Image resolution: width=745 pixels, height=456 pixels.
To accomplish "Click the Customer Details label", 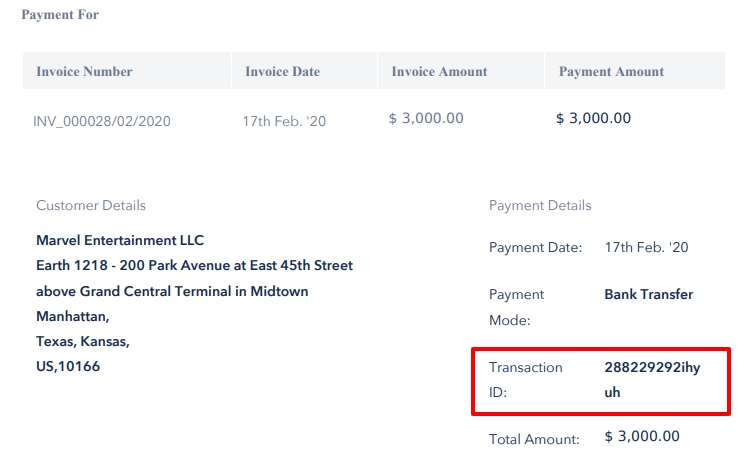I will (x=91, y=205).
